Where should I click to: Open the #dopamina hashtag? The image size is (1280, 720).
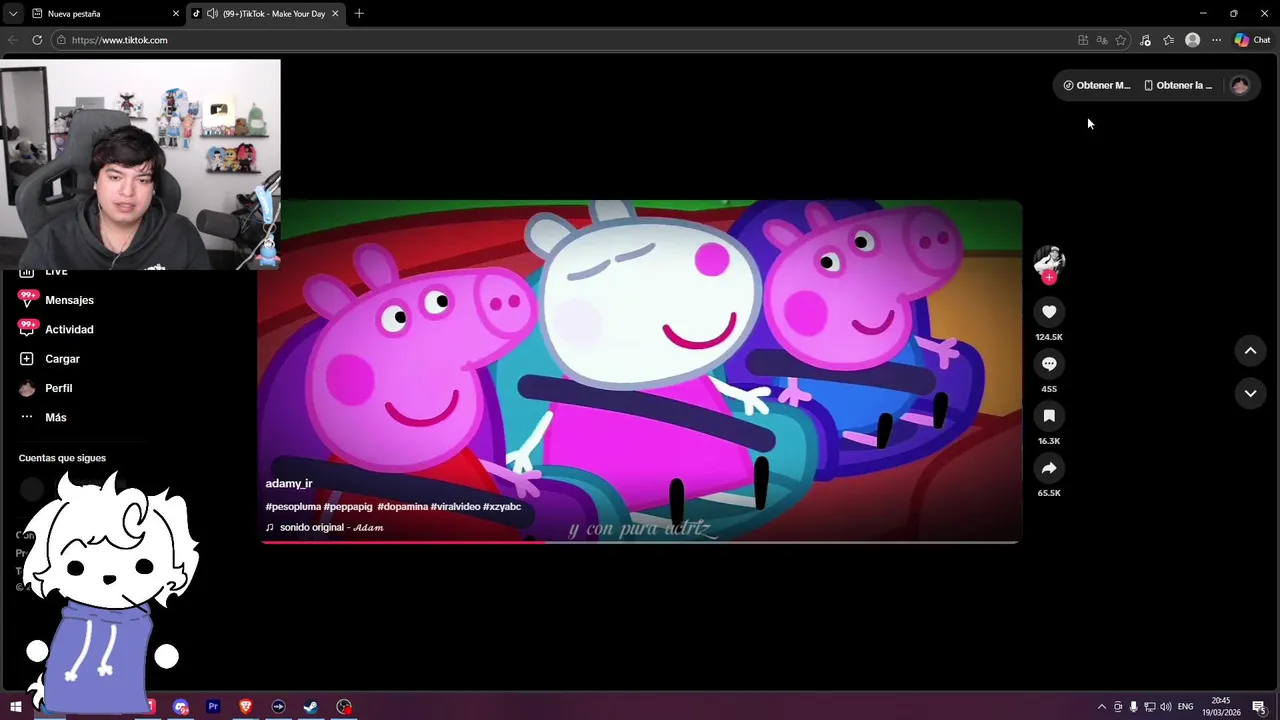coord(402,507)
